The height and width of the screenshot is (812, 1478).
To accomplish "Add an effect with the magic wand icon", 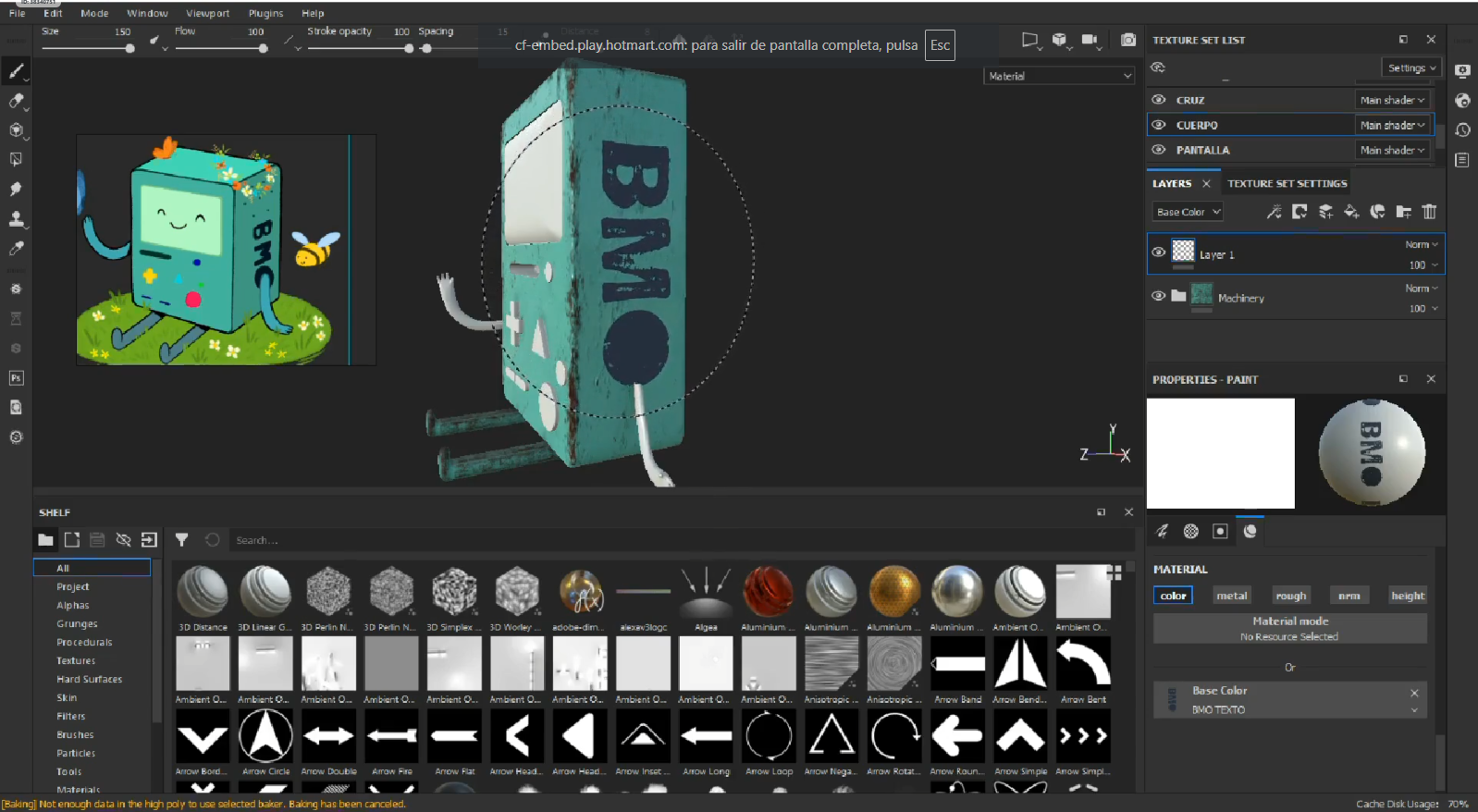I will 1274,212.
